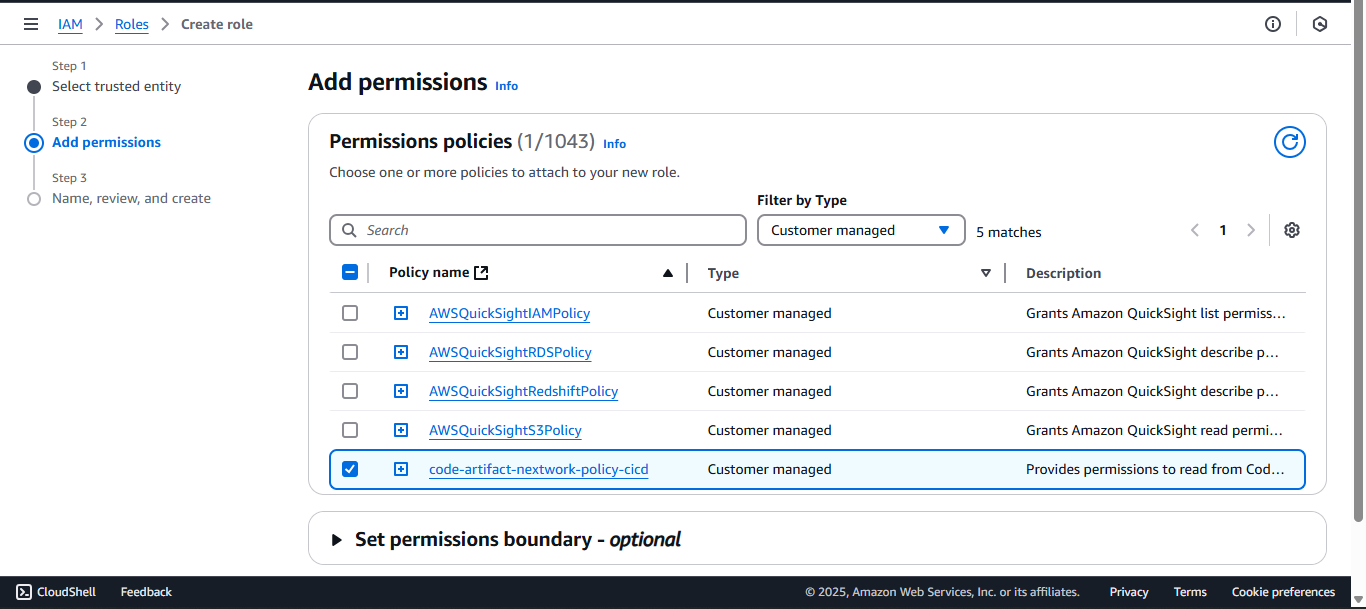Expand AWSQuickSightRedshiftPolicy row details
This screenshot has height=609, width=1366.
pos(401,391)
